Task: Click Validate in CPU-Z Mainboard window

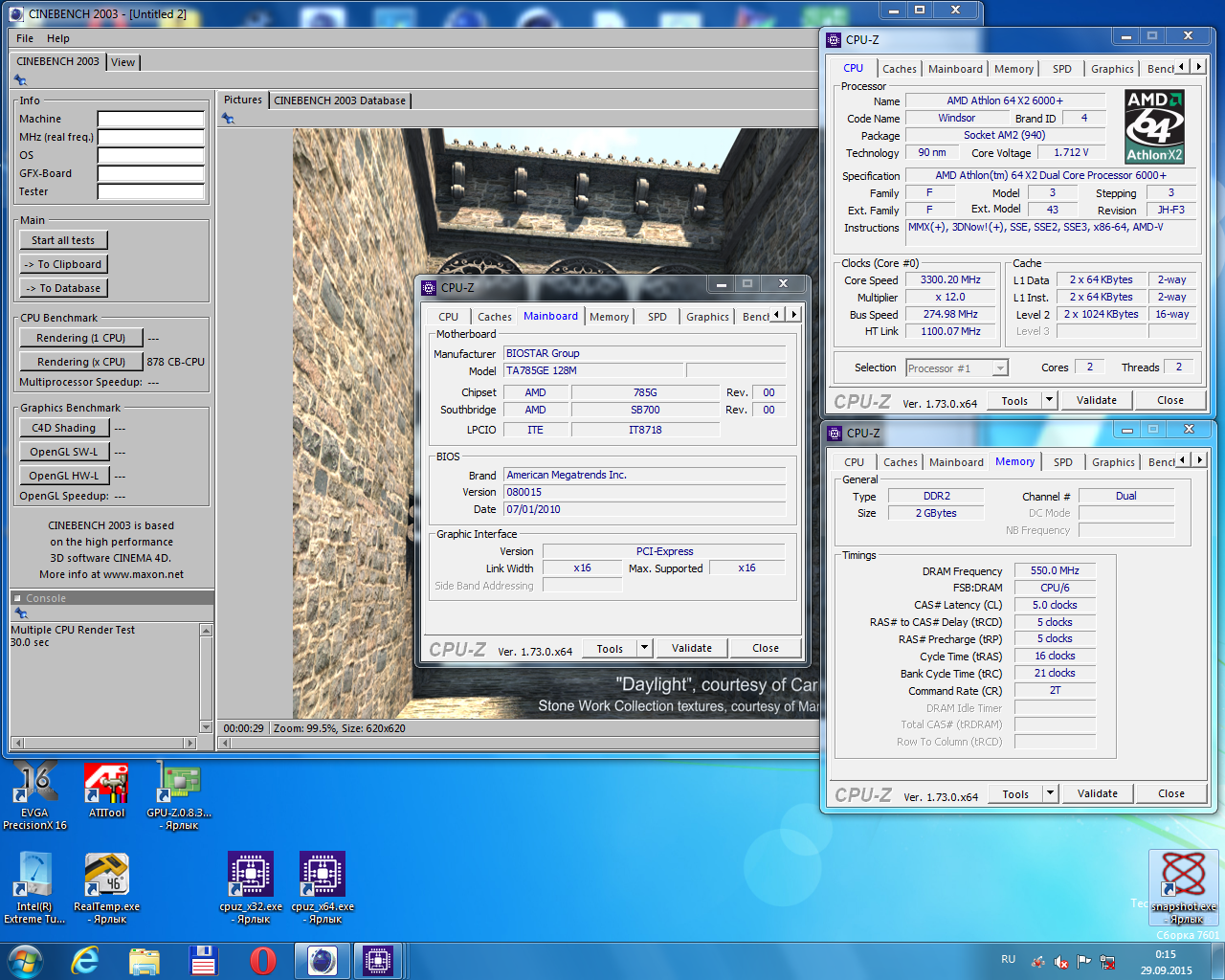Action: [x=692, y=648]
